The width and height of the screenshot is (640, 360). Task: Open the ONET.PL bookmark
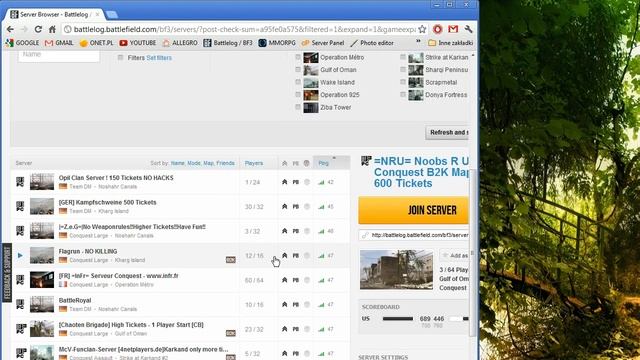click(96, 43)
